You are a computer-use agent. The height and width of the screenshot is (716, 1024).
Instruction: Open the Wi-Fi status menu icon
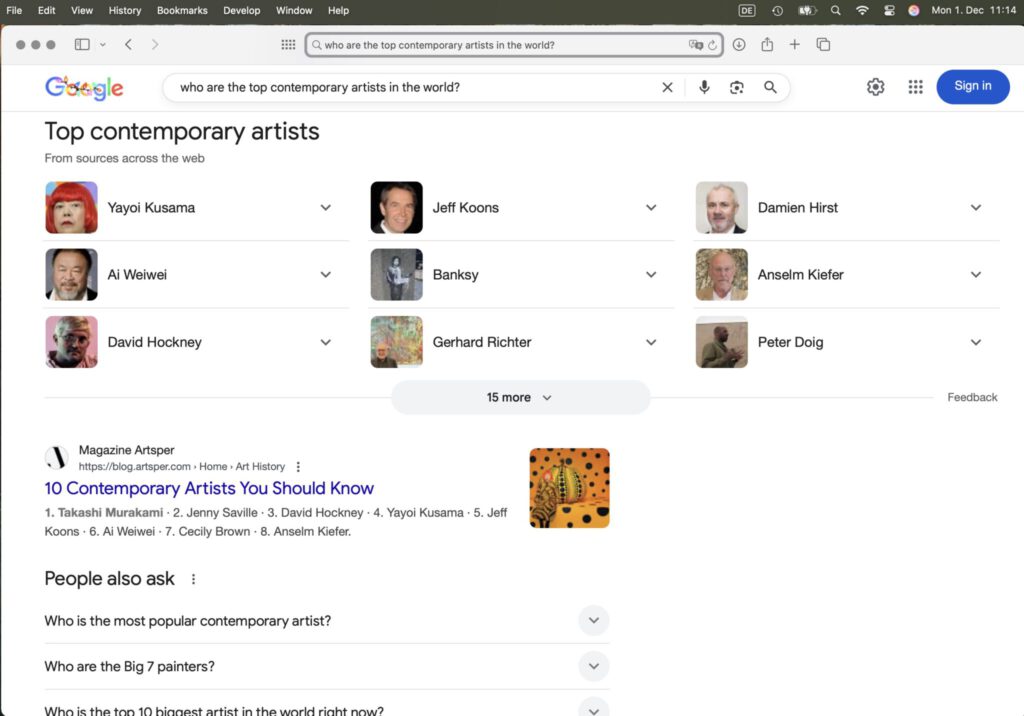click(x=862, y=10)
